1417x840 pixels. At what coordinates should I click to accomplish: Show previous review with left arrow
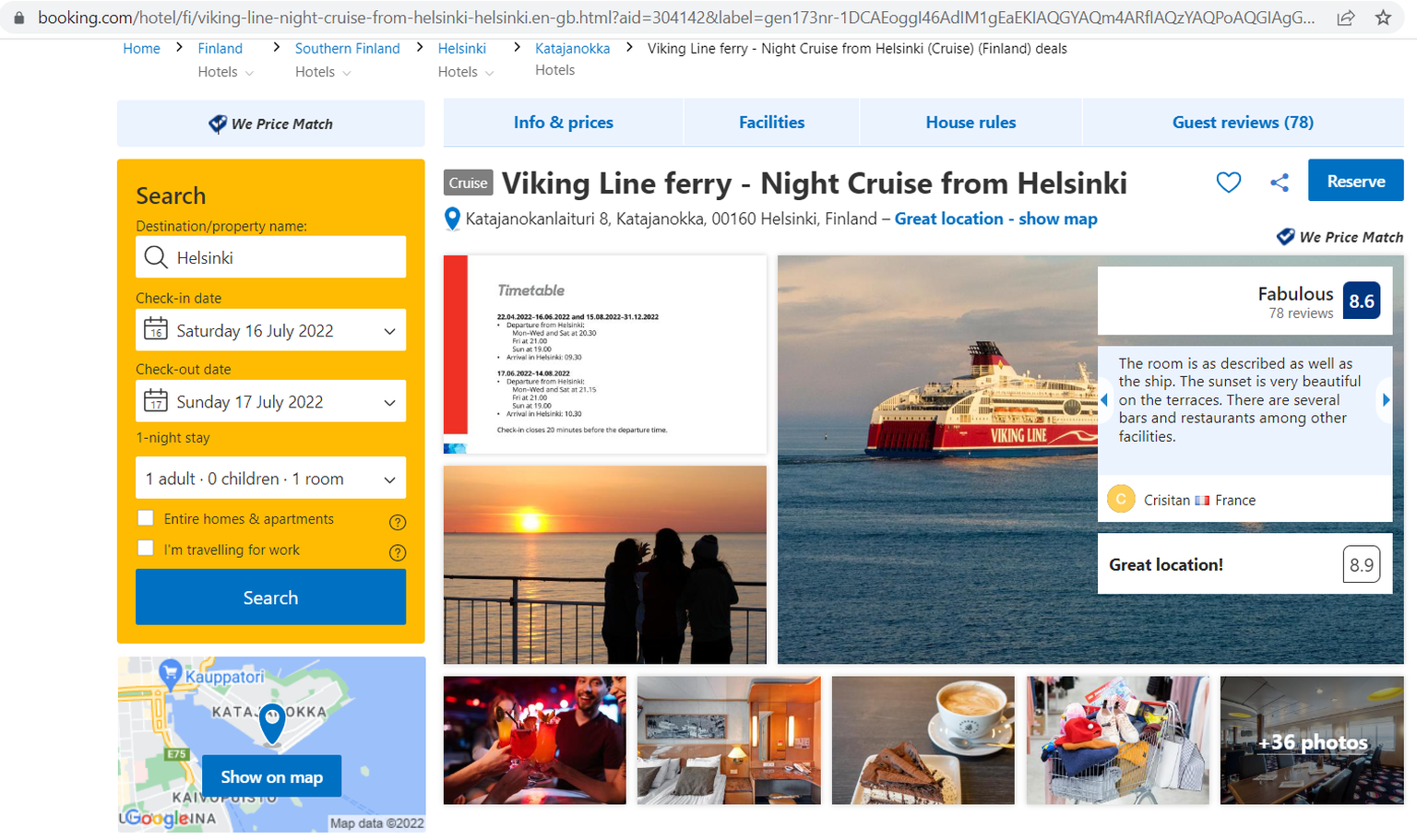[x=1104, y=400]
